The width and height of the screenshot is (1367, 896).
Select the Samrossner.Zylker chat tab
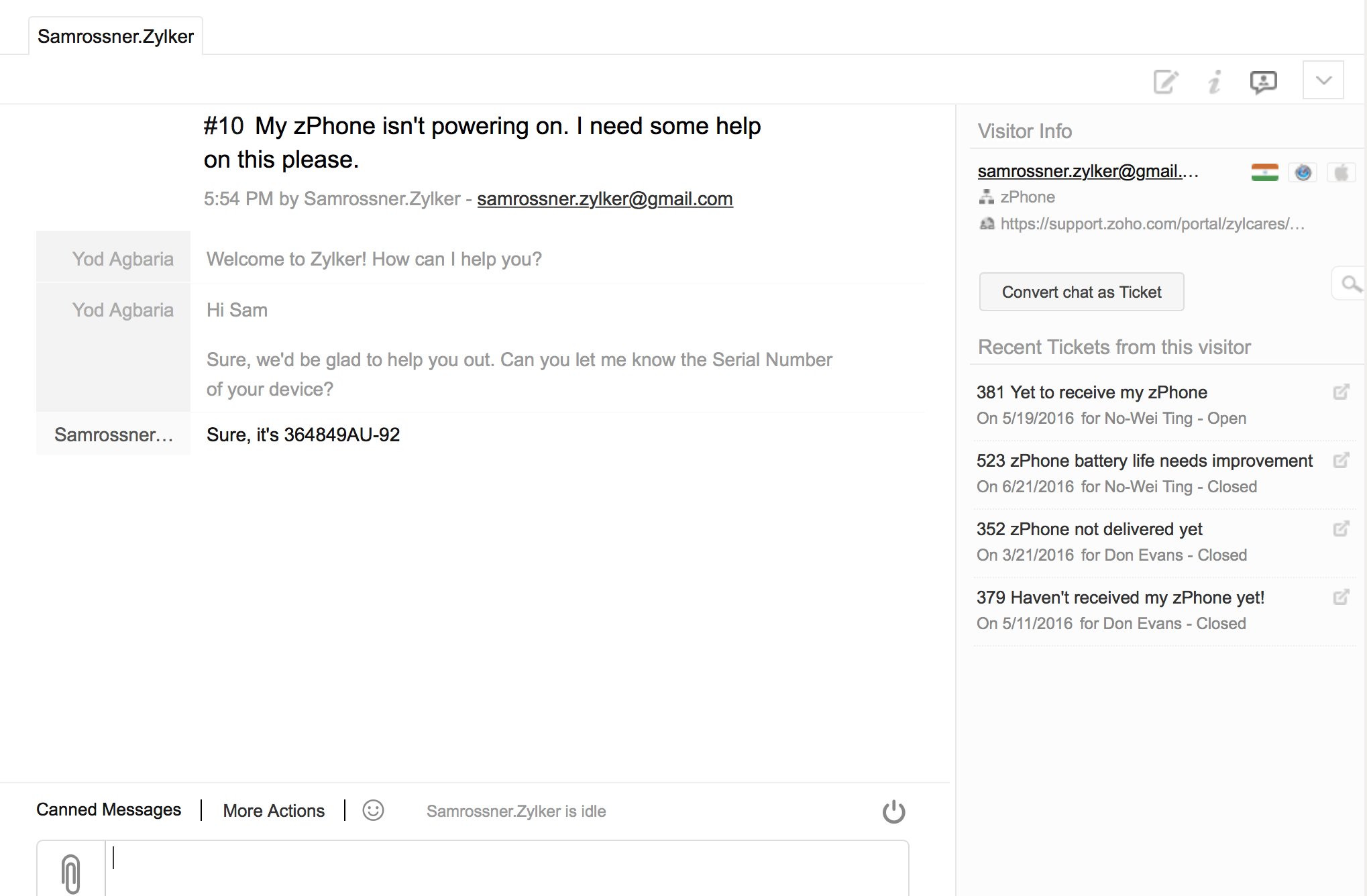click(115, 36)
